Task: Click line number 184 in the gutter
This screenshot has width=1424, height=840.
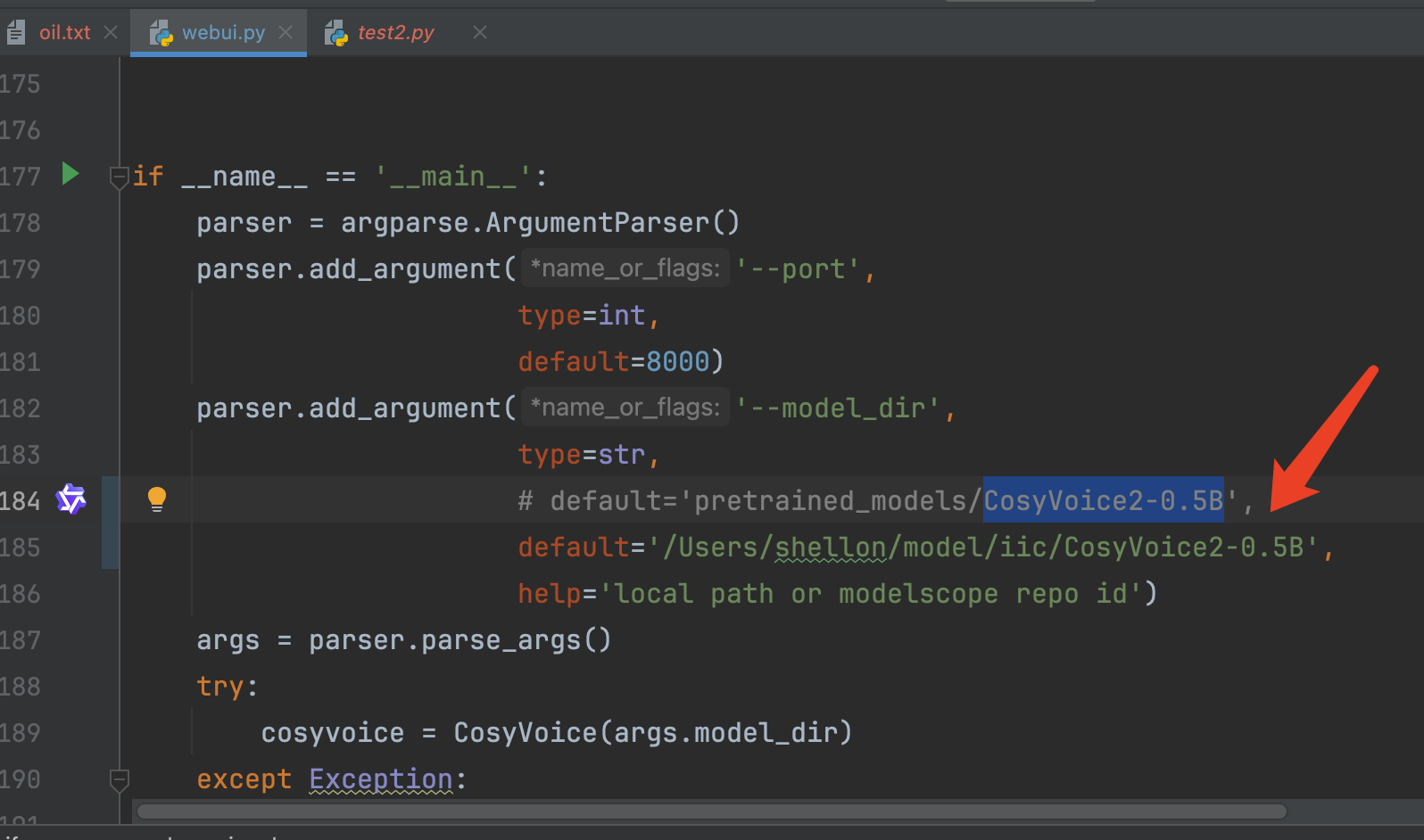Action: click(21, 501)
